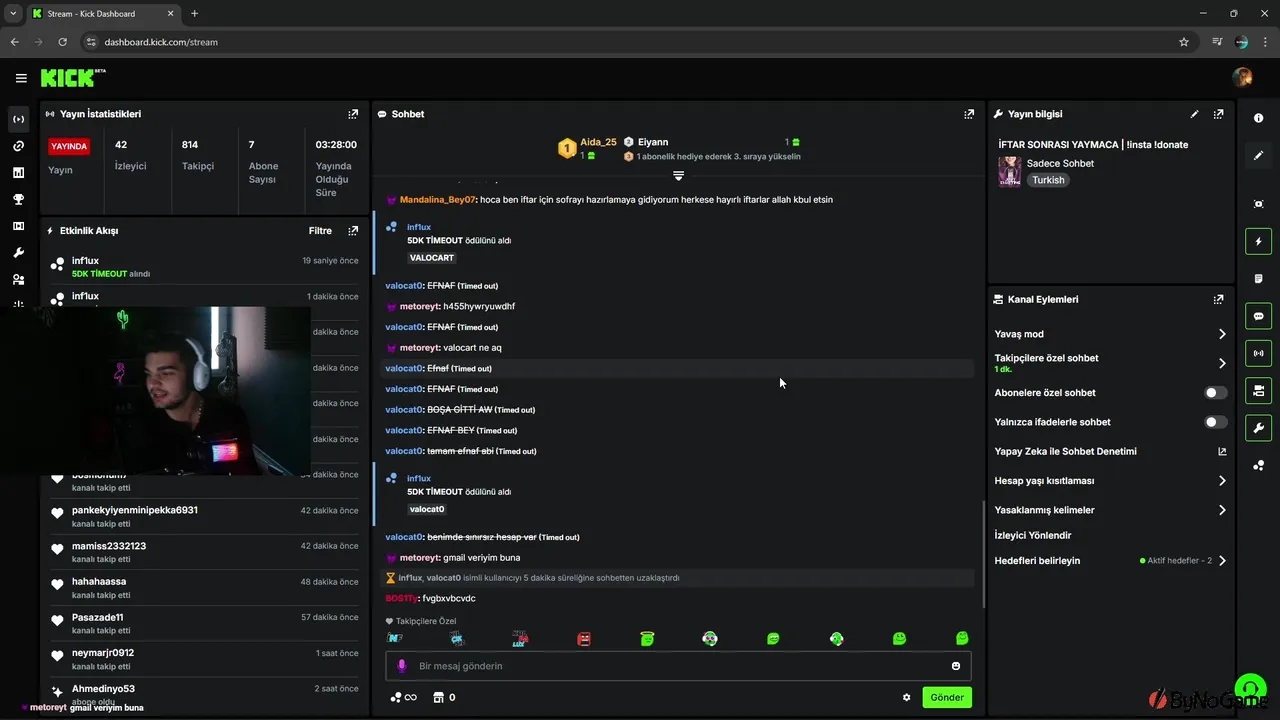The height and width of the screenshot is (720, 1280).
Task: Collapse the pinned leaderboard arrow in chat
Action: (x=678, y=176)
